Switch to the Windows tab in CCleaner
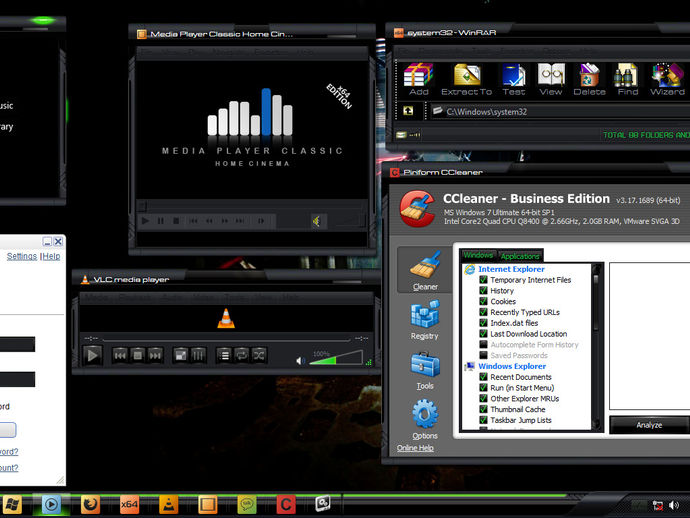This screenshot has width=690, height=518. (478, 255)
